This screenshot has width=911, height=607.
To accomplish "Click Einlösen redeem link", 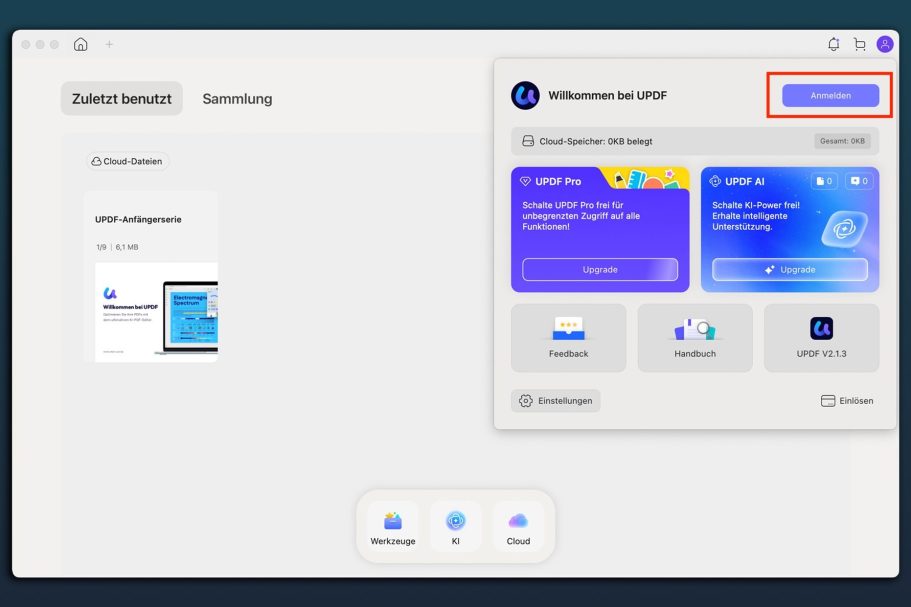I will click(x=847, y=401).
